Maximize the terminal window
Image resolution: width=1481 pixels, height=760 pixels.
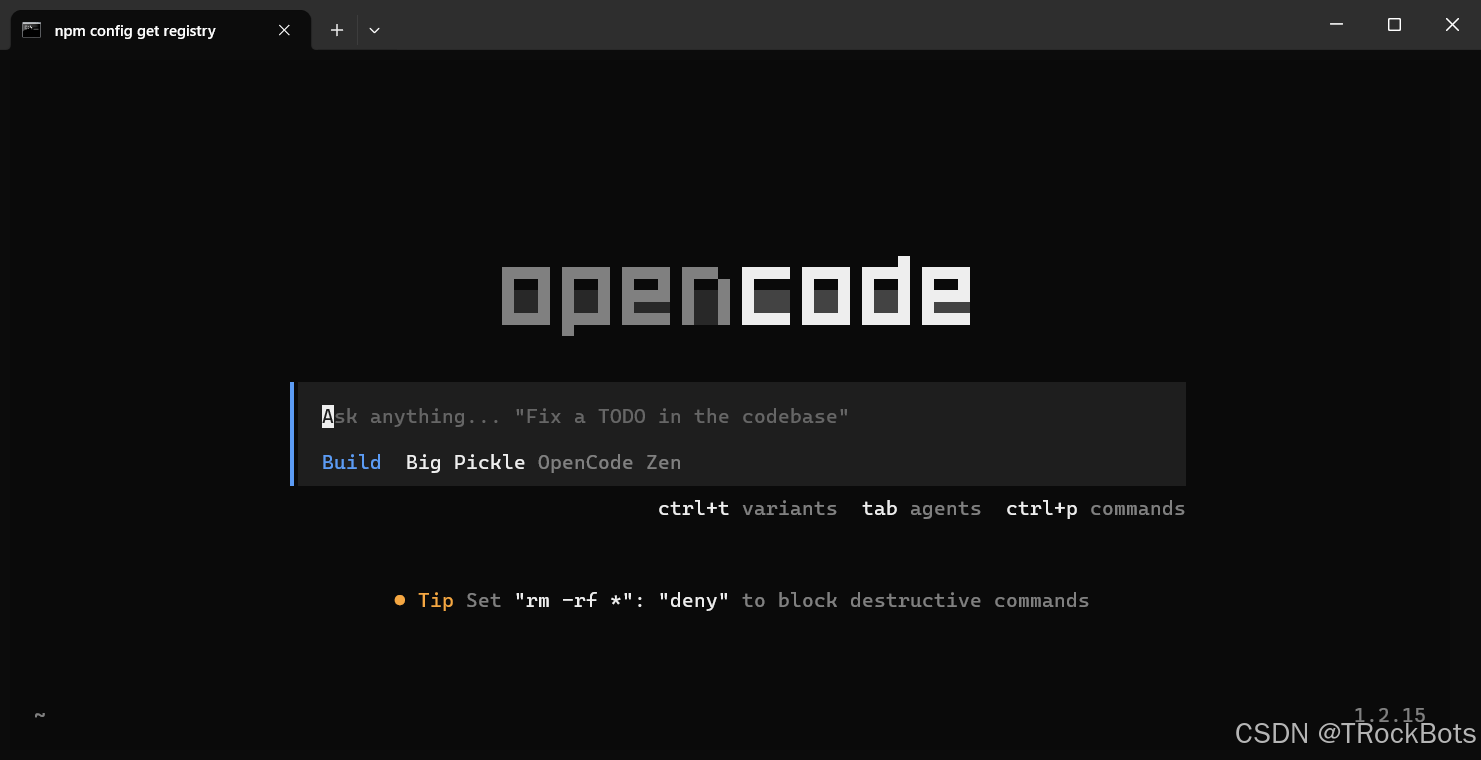point(1394,24)
